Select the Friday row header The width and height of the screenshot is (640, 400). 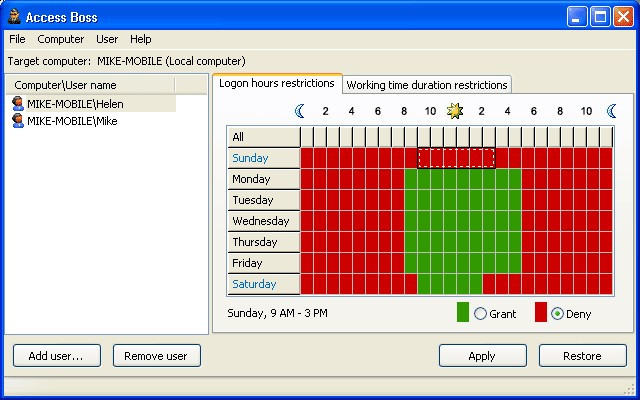tap(264, 263)
